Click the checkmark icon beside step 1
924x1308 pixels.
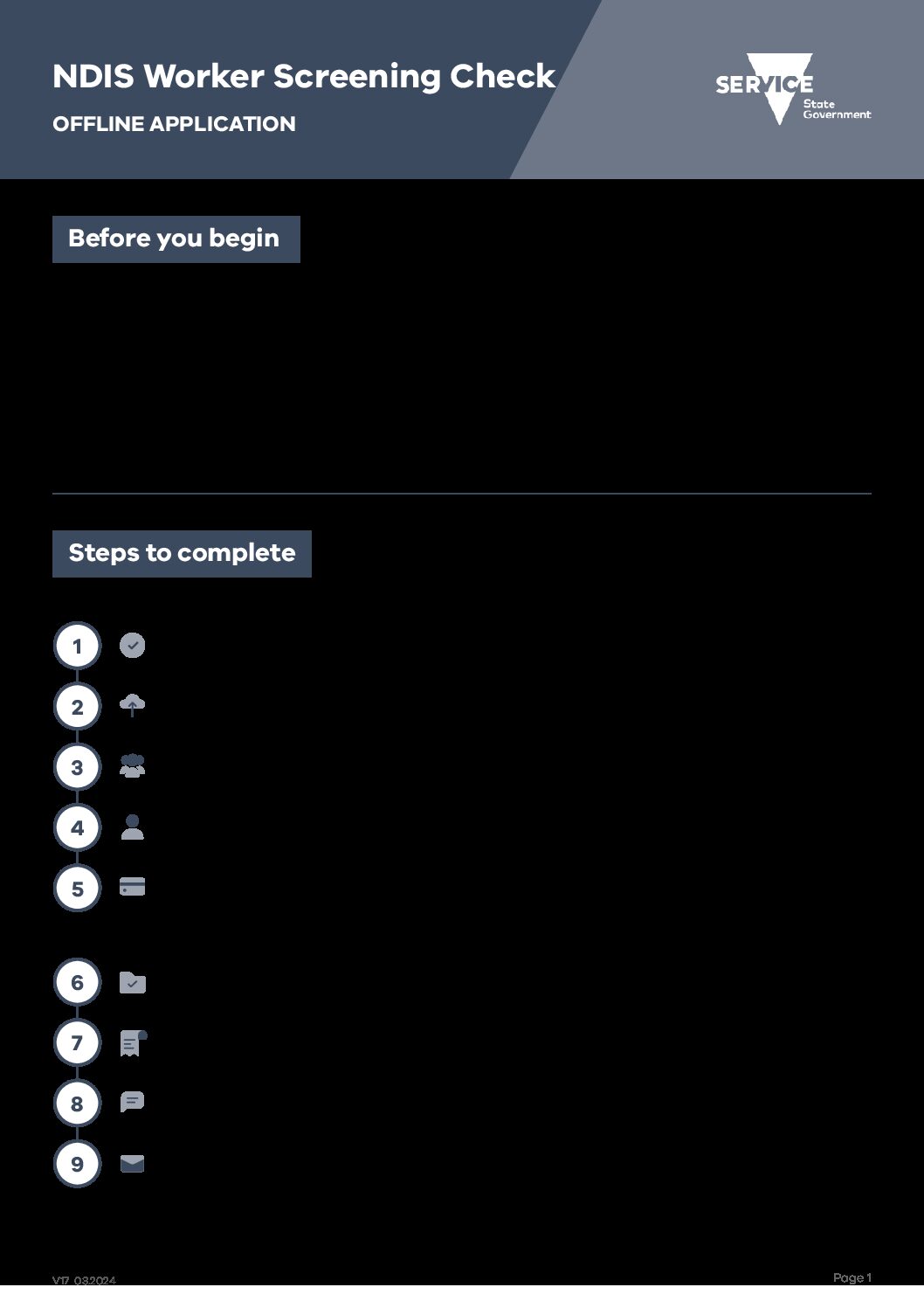(132, 646)
